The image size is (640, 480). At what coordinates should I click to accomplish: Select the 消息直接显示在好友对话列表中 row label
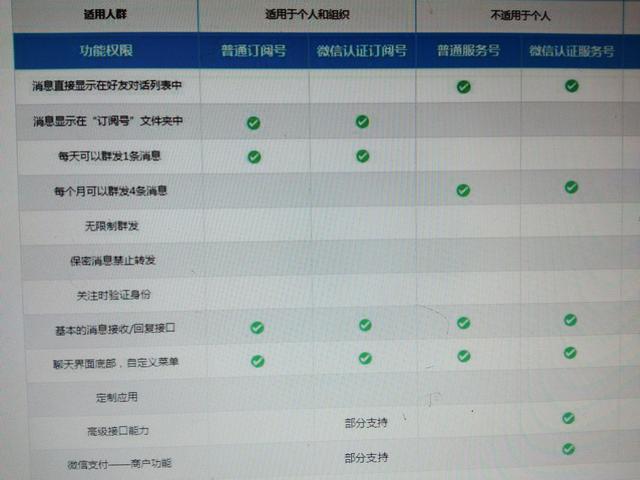107,86
